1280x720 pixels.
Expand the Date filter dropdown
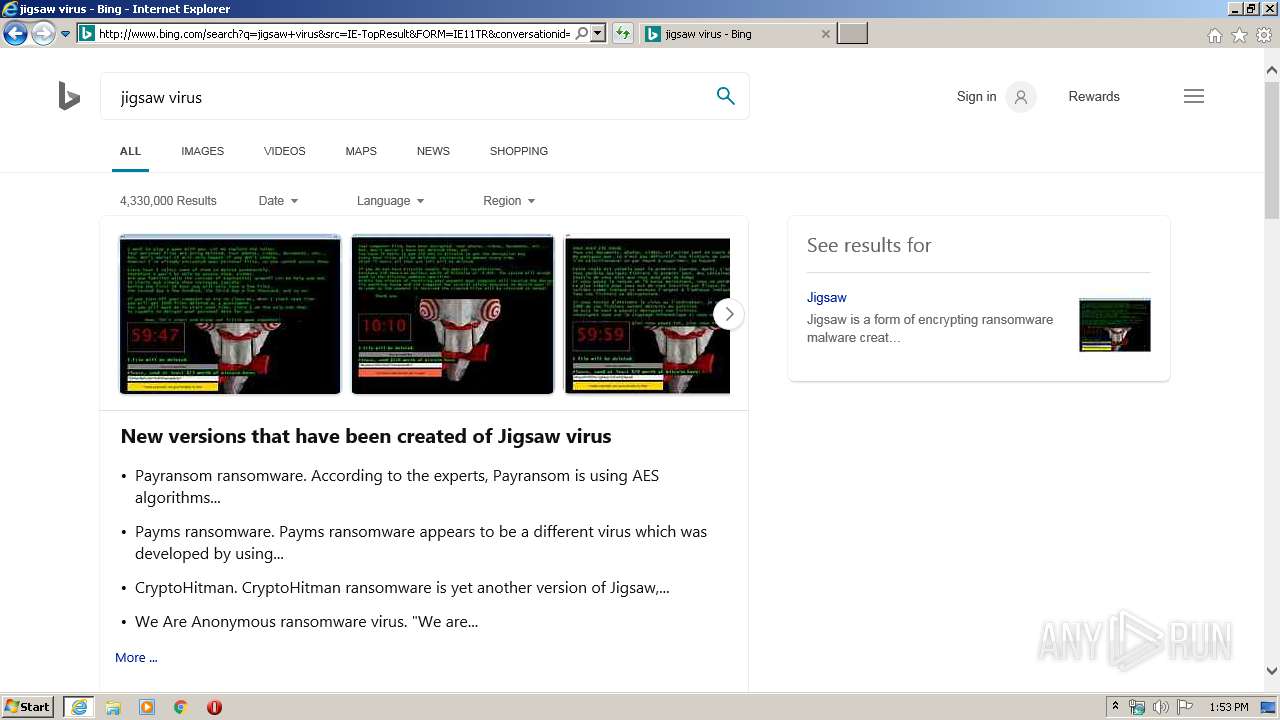(278, 200)
